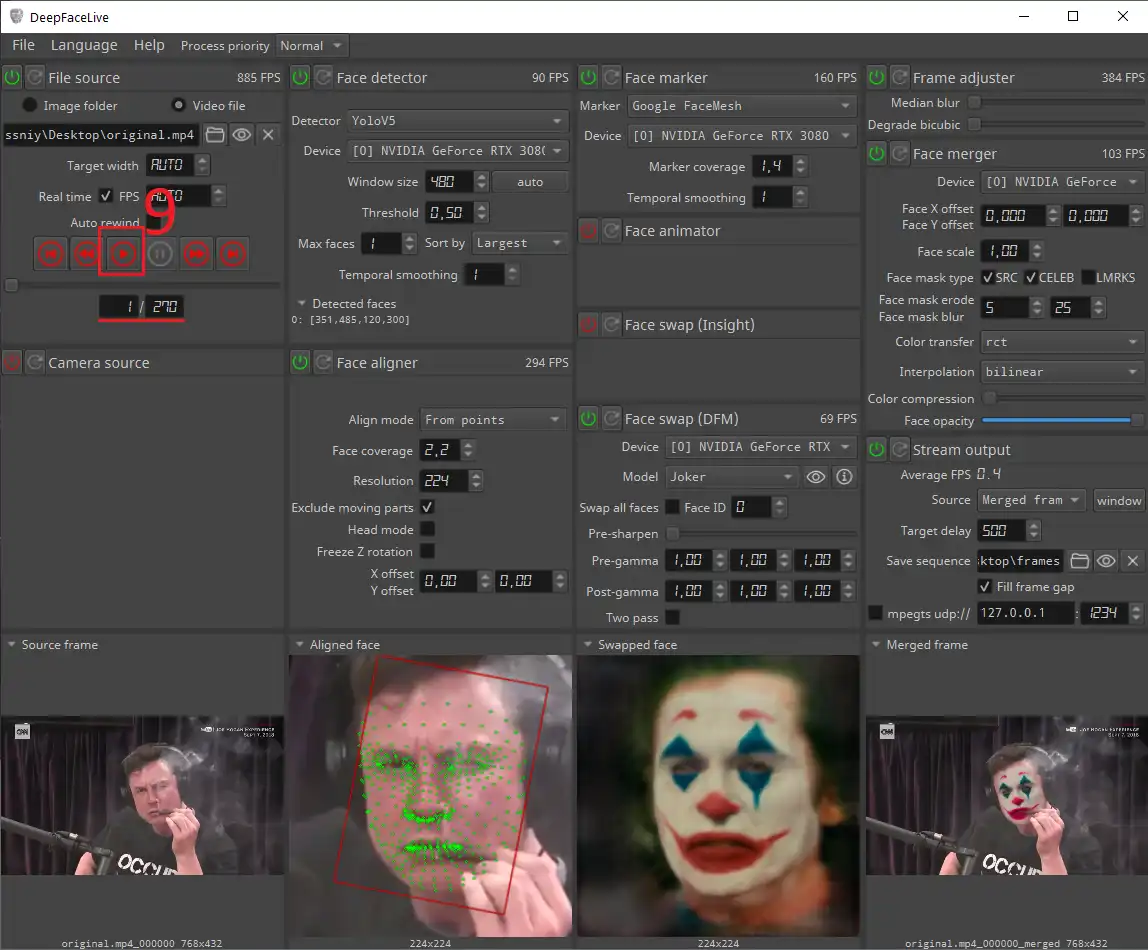This screenshot has height=950, width=1148.
Task: Open the Help menu
Action: click(x=149, y=45)
